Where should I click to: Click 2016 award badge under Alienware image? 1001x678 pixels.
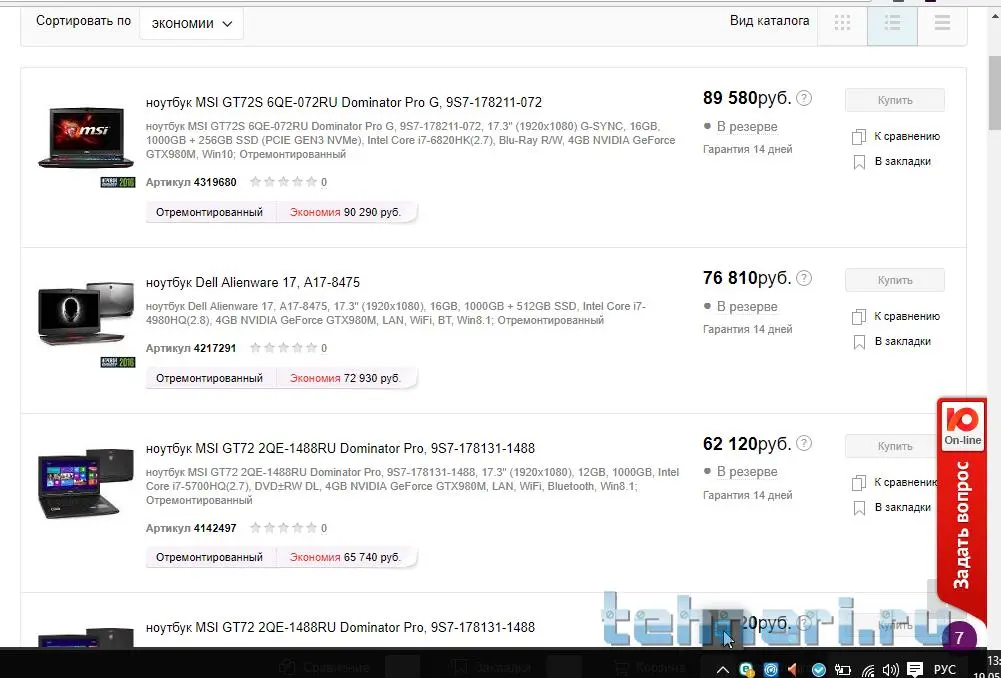coord(118,362)
